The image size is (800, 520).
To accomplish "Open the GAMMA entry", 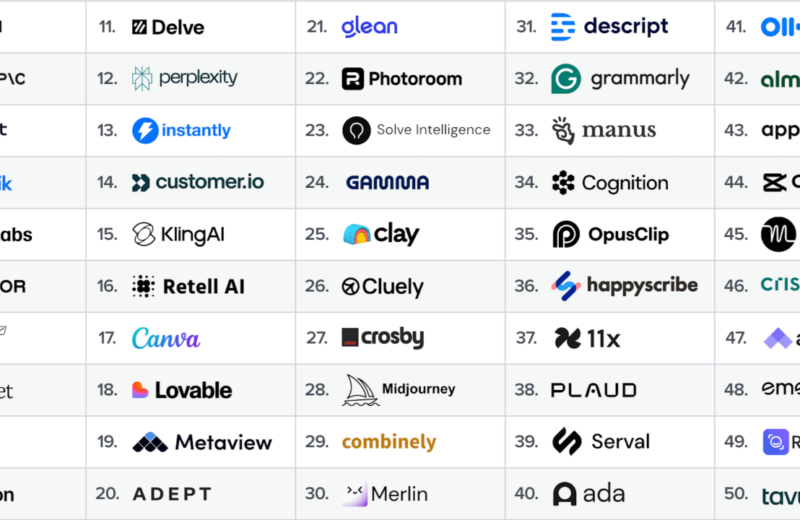I will coord(387,183).
